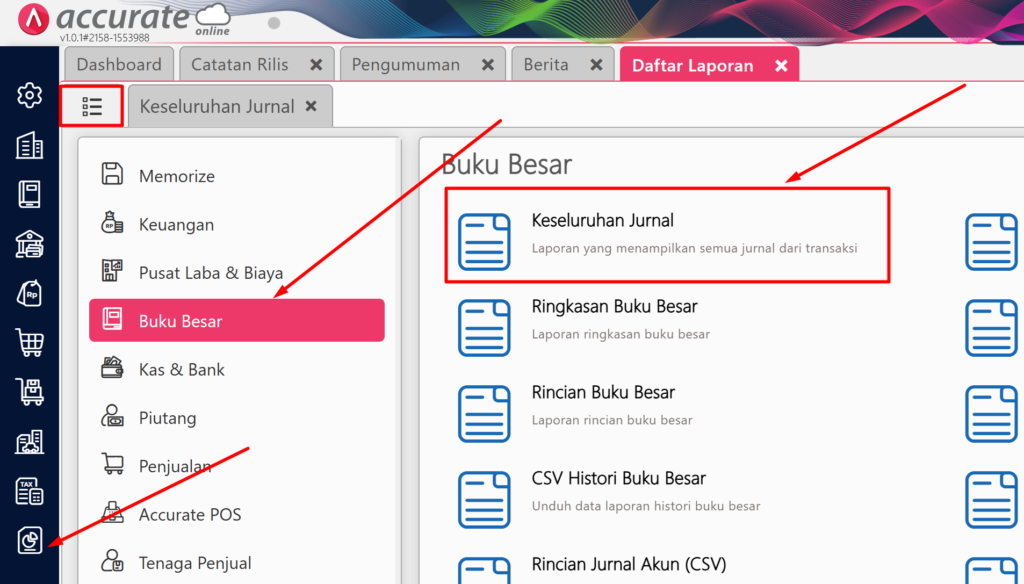Click the Memorize floppy disk icon
The width and height of the screenshot is (1024, 584).
pyautogui.click(x=112, y=174)
